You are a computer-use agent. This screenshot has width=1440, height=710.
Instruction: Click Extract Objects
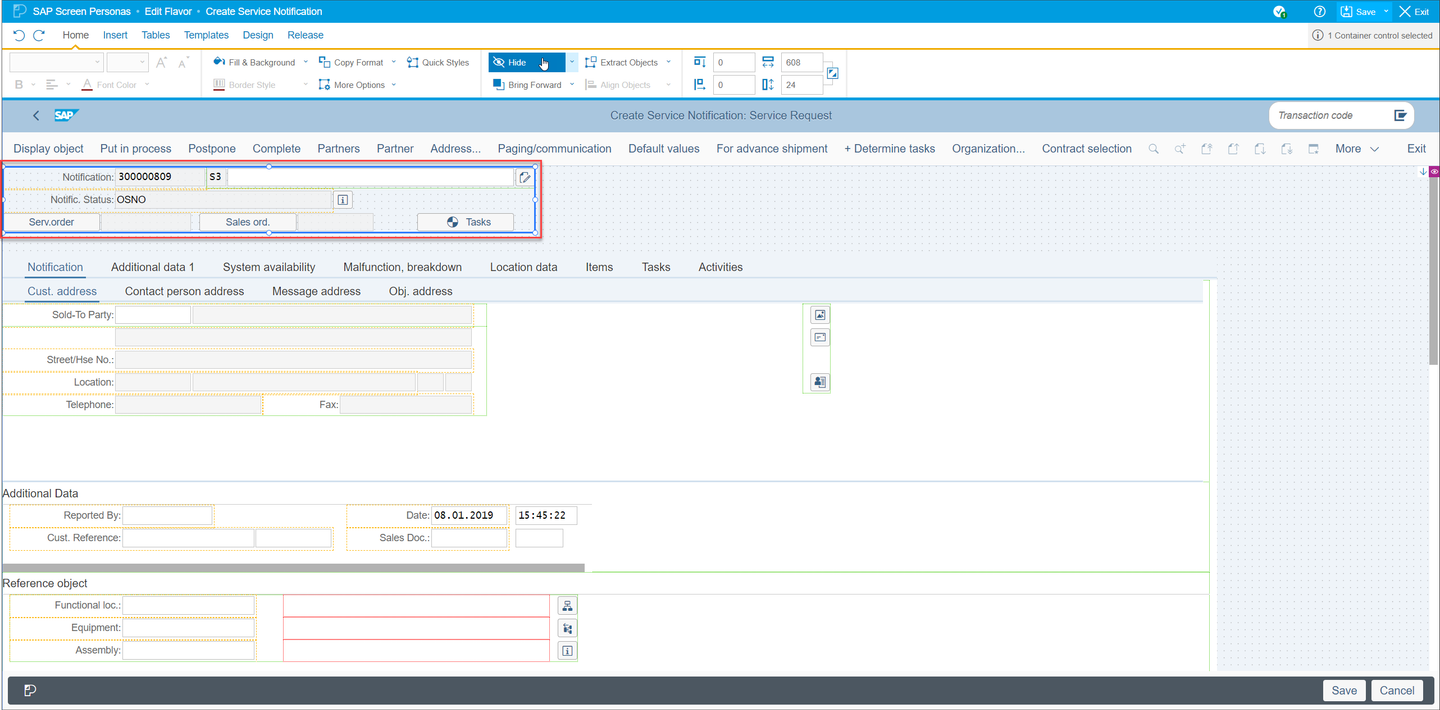pos(621,62)
